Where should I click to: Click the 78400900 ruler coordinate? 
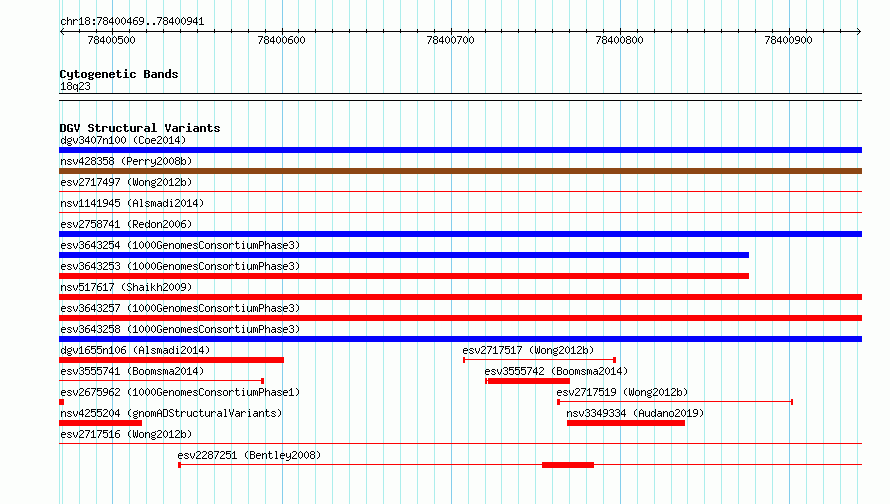(788, 40)
